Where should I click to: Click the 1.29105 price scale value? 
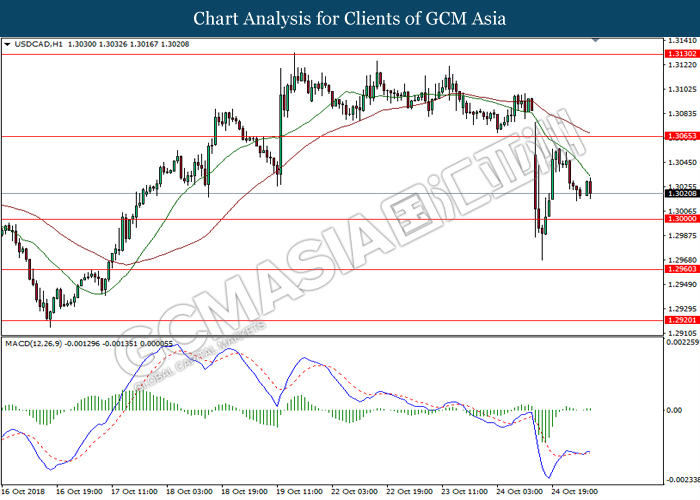pyautogui.click(x=682, y=333)
